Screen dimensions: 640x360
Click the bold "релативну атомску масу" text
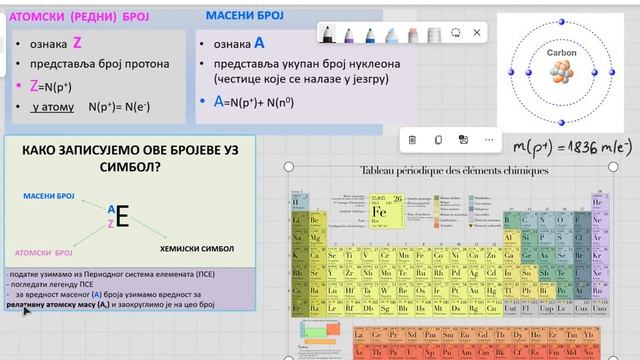click(x=58, y=304)
